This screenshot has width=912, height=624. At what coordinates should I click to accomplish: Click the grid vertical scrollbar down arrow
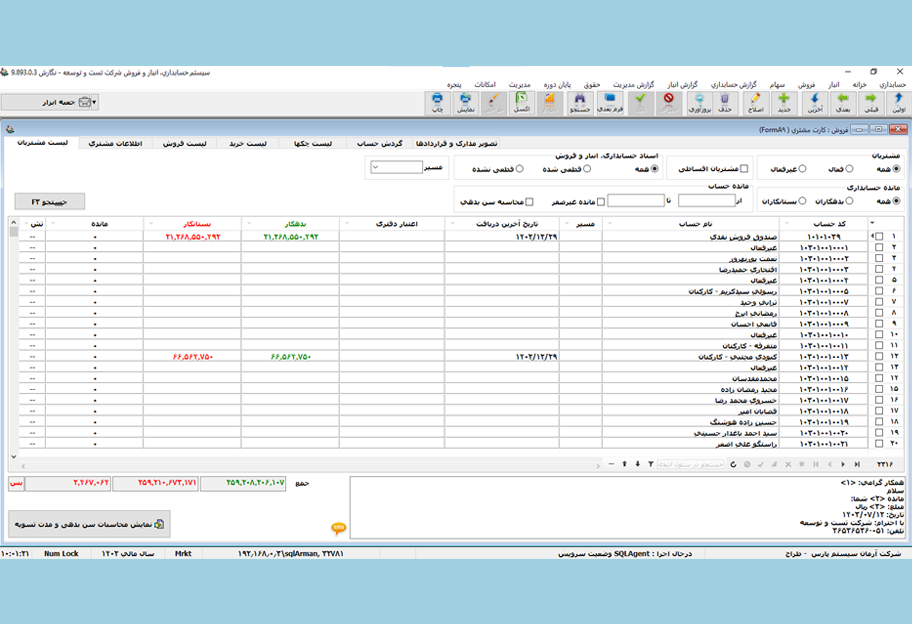tap(14, 457)
